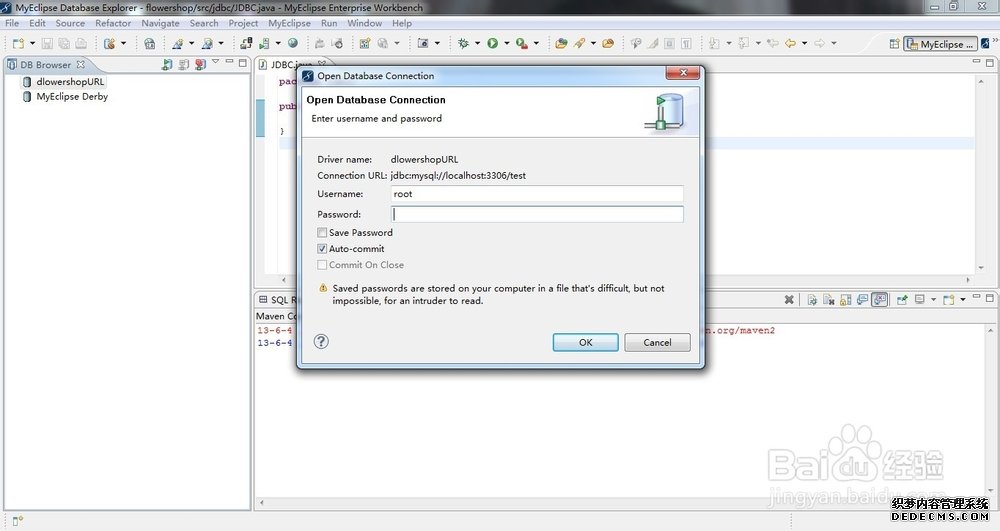Click the Help question mark icon in dialog
The width and height of the screenshot is (1000, 531).
point(322,341)
